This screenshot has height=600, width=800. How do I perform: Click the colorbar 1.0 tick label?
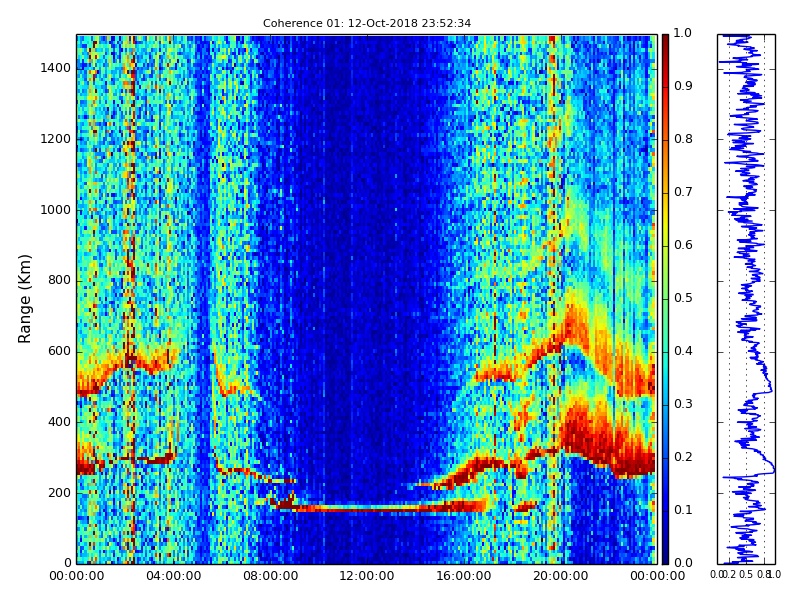click(x=683, y=33)
